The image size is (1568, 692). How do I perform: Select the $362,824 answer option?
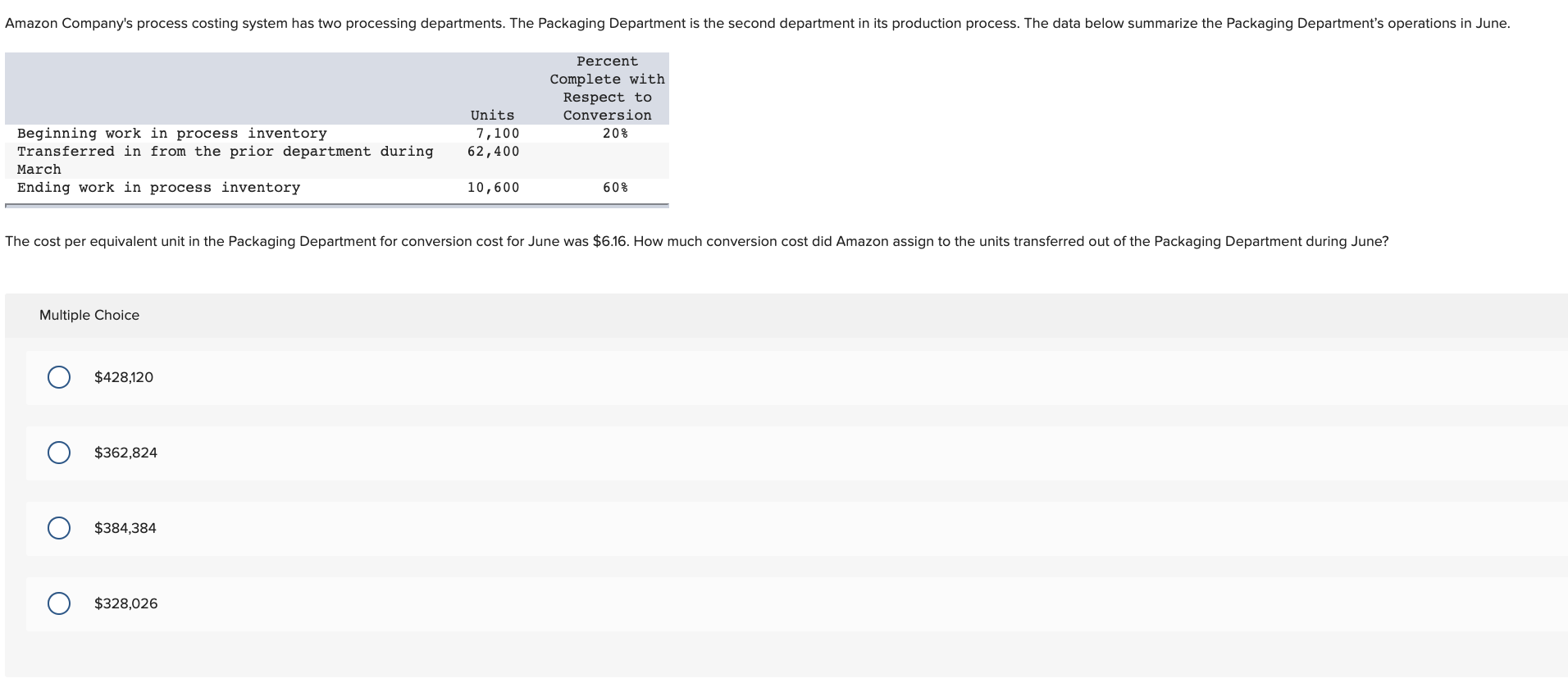[x=58, y=453]
